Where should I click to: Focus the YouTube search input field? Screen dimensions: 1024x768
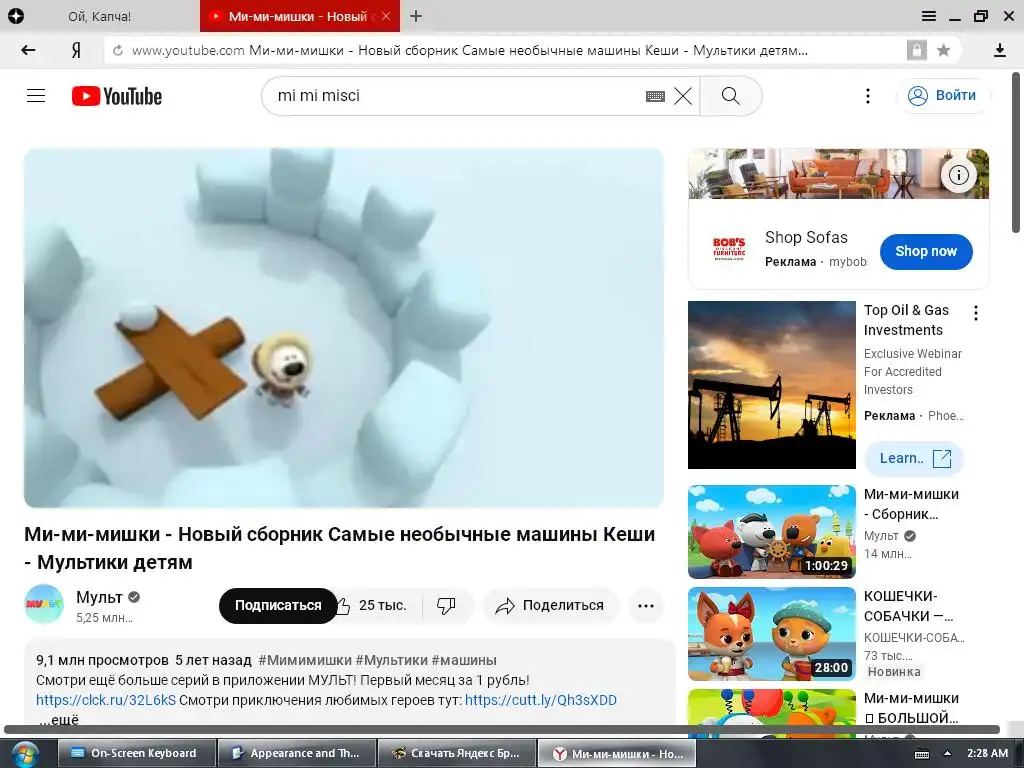[x=457, y=96]
